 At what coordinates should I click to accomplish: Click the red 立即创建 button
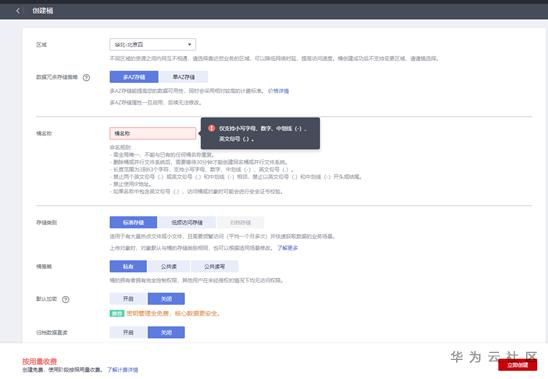(x=518, y=365)
